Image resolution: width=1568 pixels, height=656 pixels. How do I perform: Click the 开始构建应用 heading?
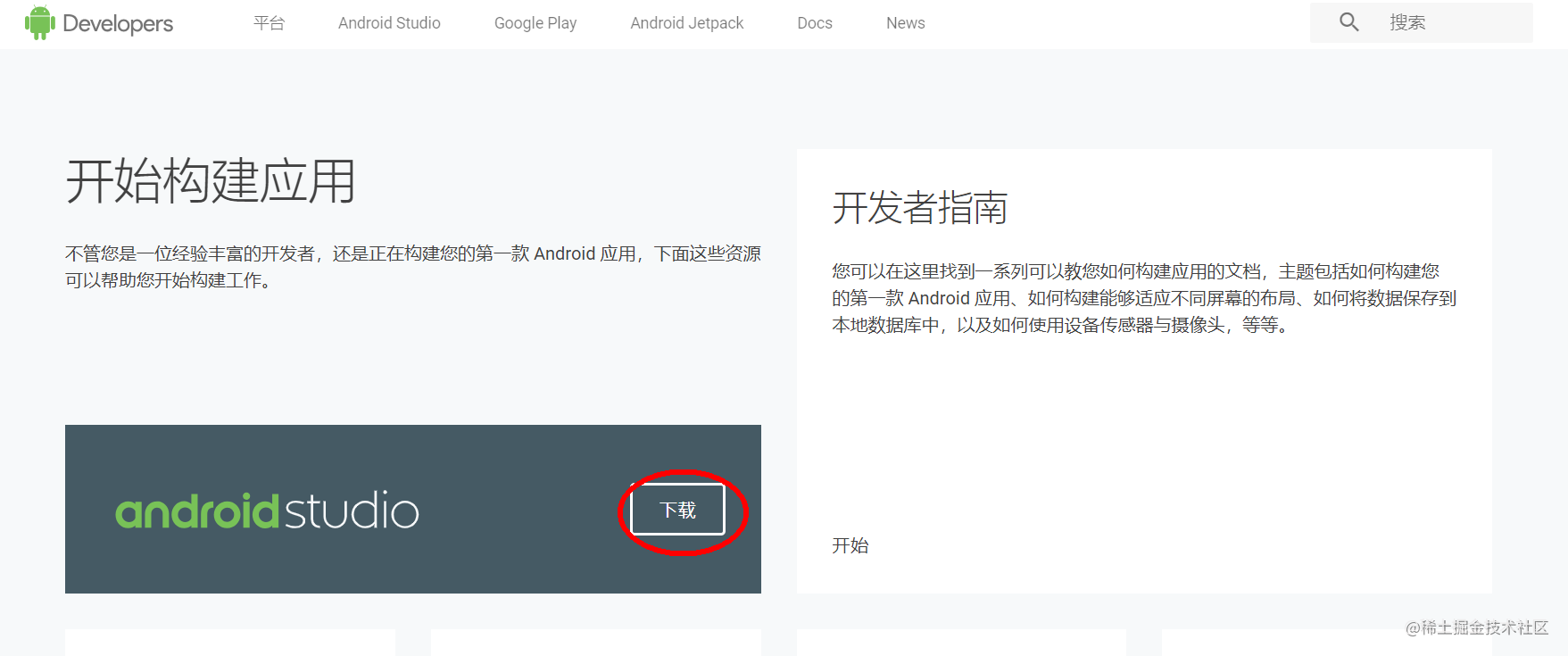tap(211, 181)
